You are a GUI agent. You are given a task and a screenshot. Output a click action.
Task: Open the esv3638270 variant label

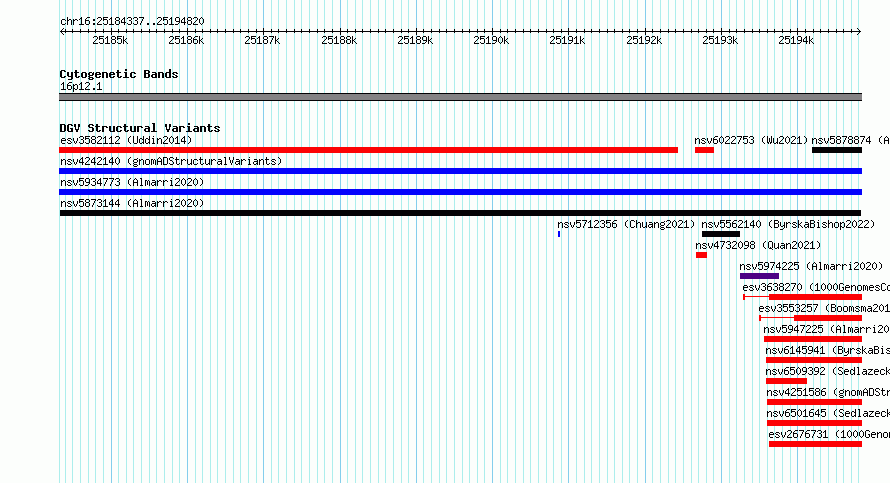pyautogui.click(x=816, y=287)
